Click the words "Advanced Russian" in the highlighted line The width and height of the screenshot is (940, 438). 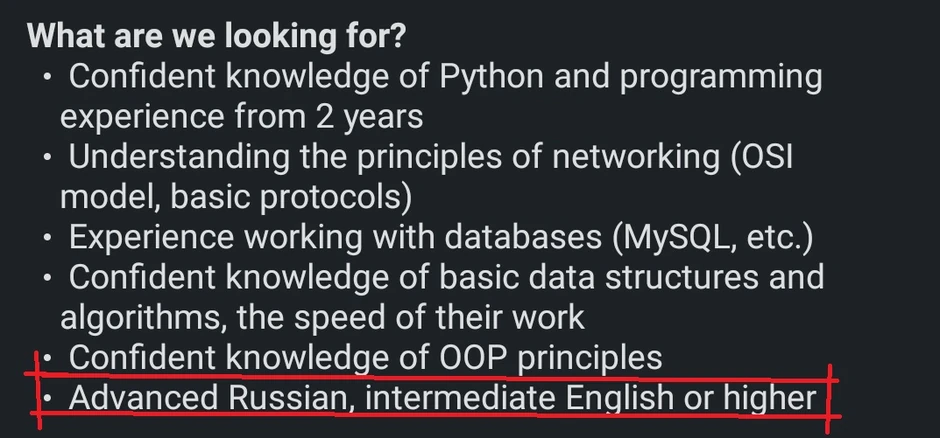click(210, 398)
